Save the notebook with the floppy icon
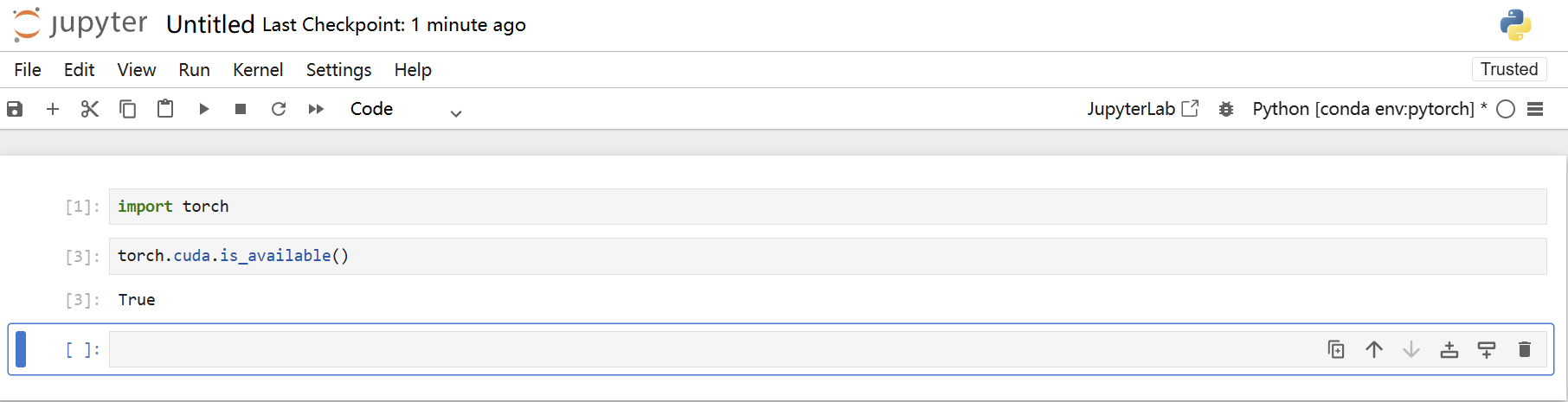1568x402 pixels. pos(15,109)
